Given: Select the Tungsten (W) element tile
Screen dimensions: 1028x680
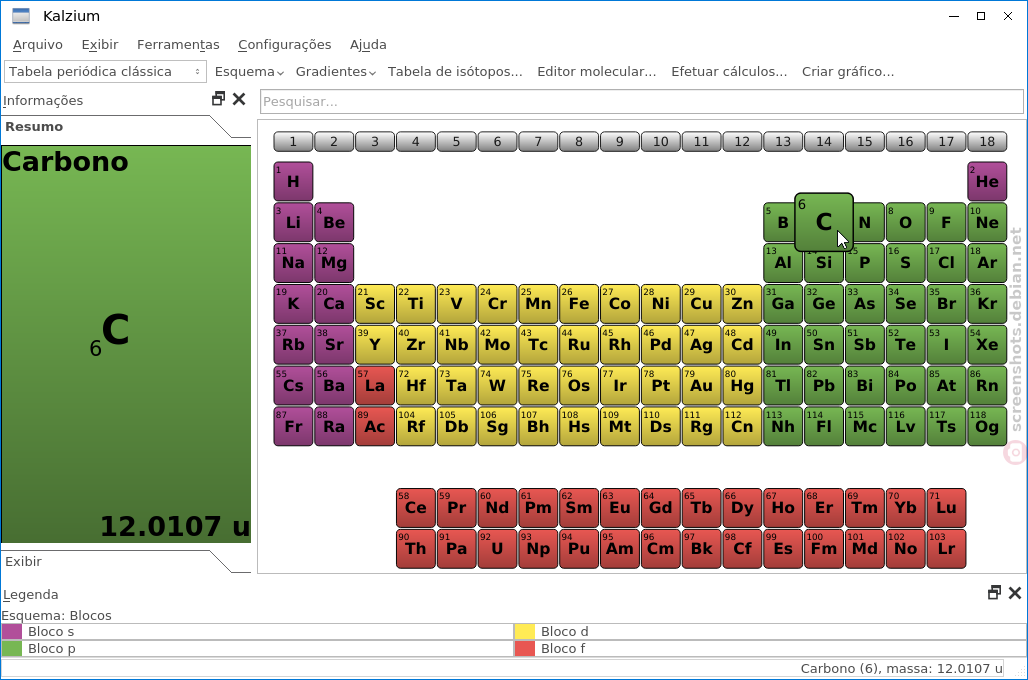Looking at the screenshot, I should click(x=497, y=386).
